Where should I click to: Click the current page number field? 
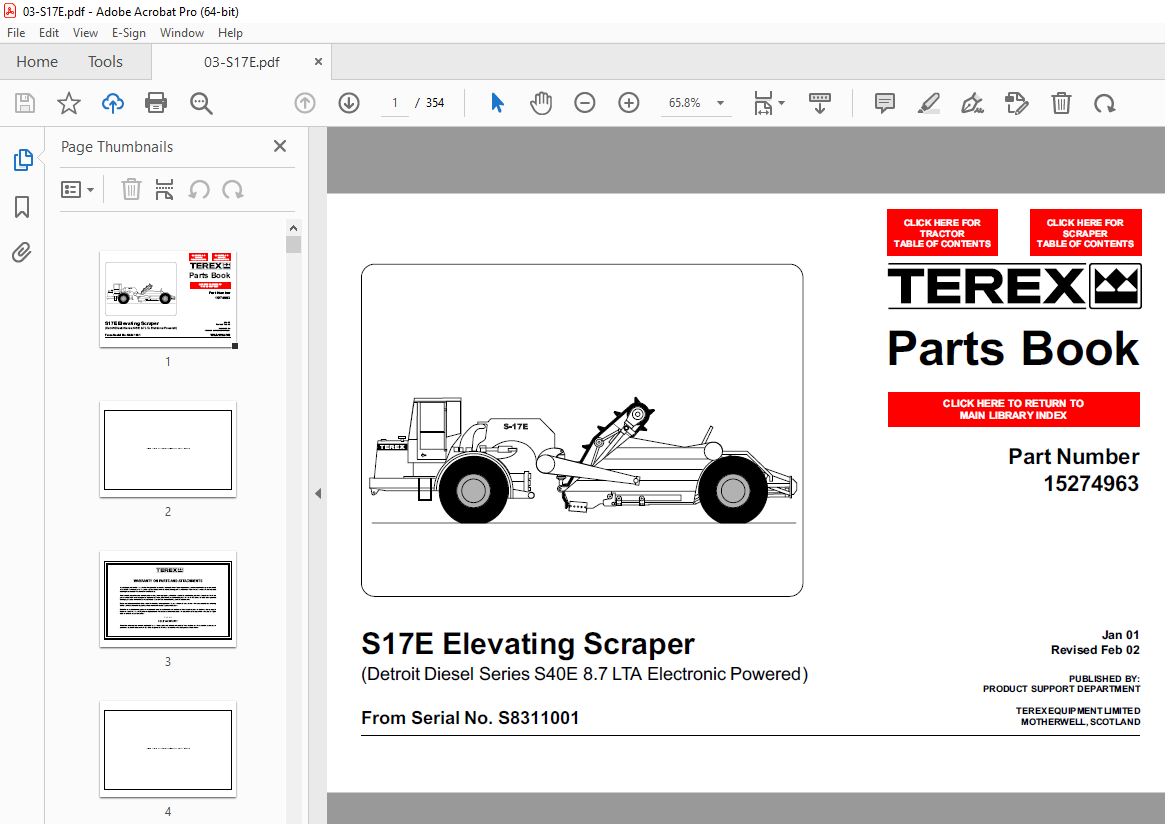tap(395, 103)
